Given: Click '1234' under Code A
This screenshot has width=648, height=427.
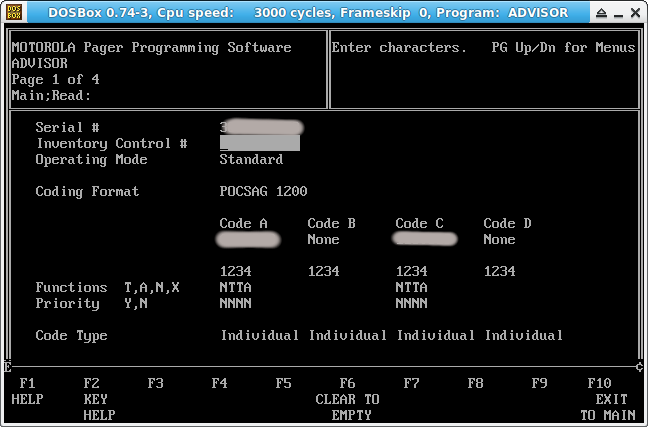Looking at the screenshot, I should tap(236, 272).
